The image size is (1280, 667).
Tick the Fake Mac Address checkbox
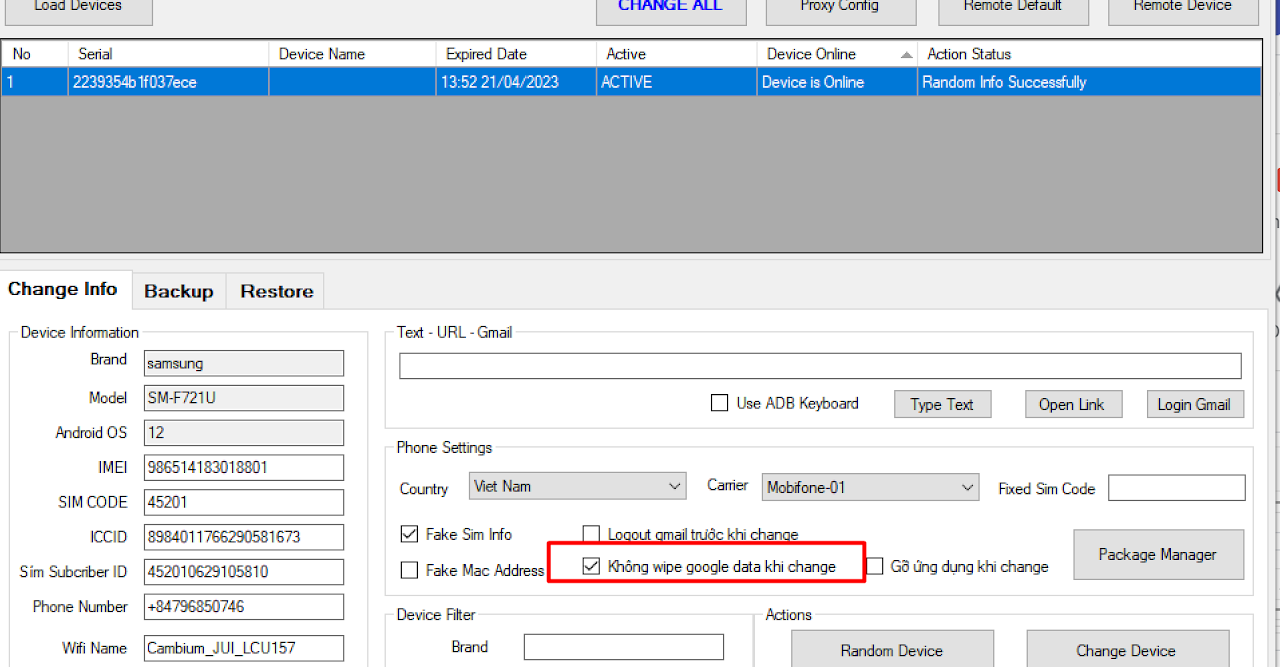point(409,570)
